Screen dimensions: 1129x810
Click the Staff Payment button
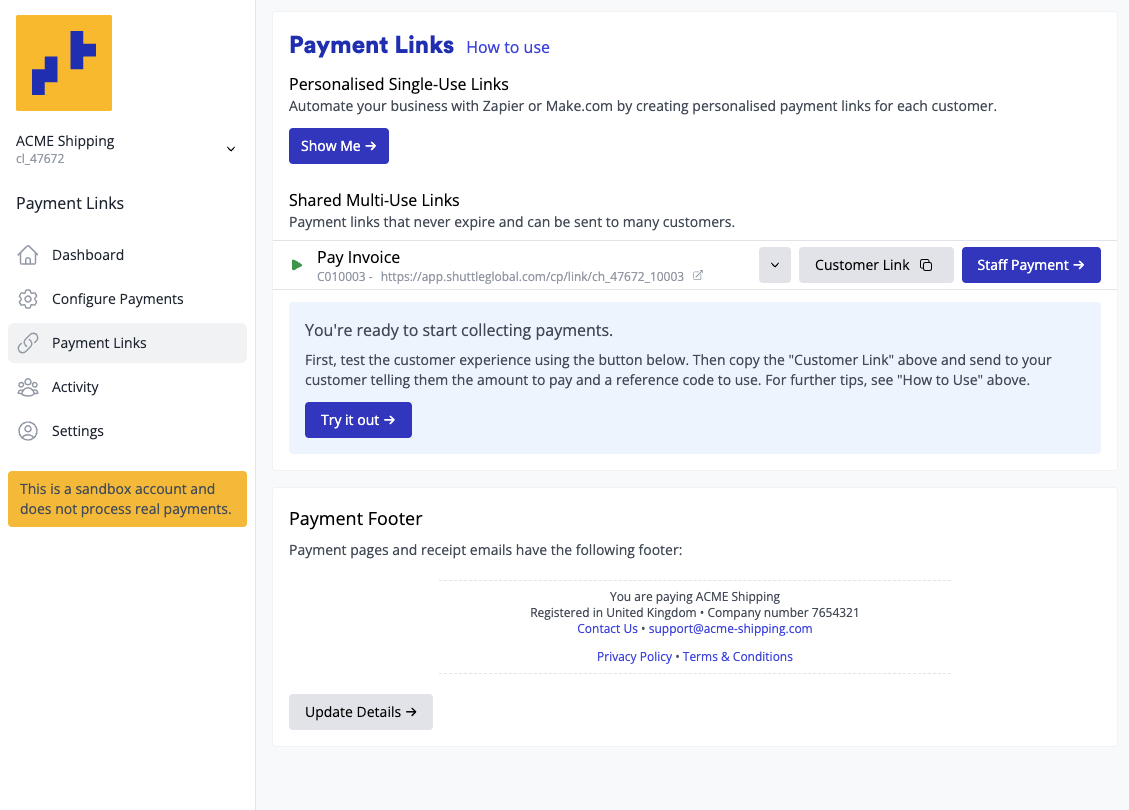pyautogui.click(x=1030, y=265)
